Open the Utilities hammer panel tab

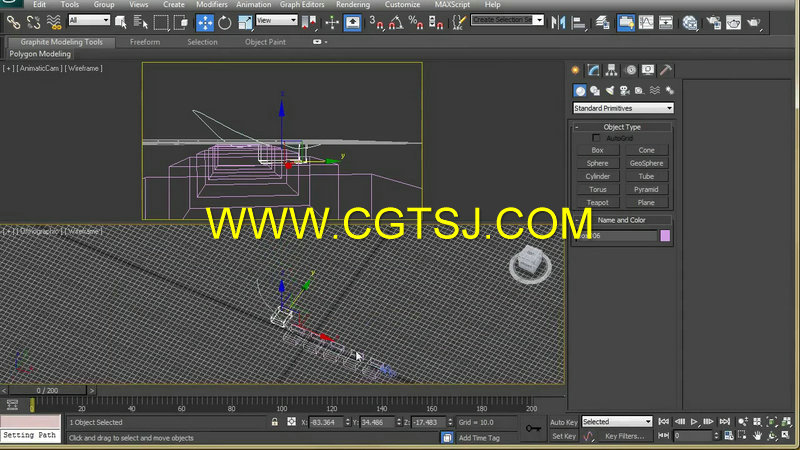(666, 70)
